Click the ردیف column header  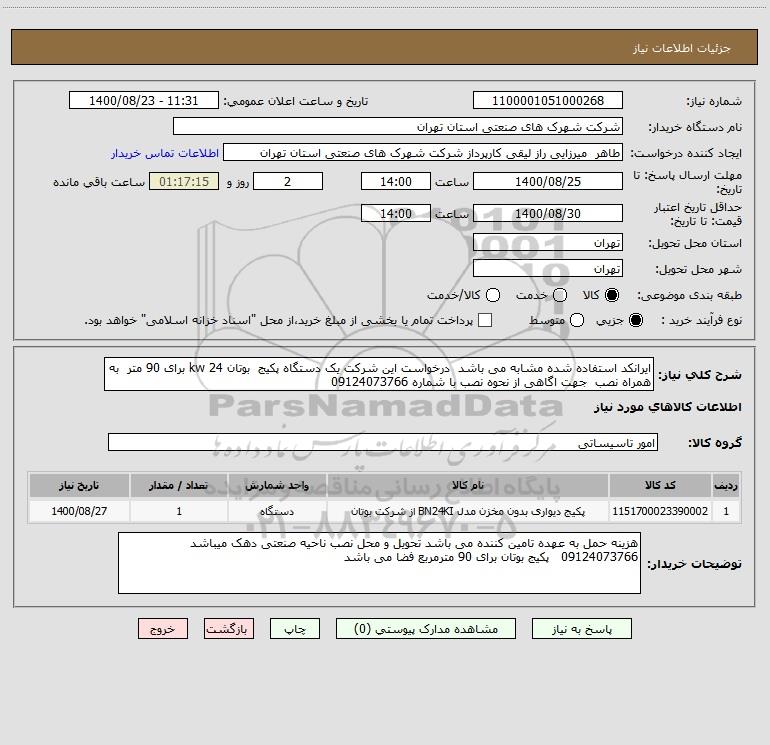pyautogui.click(x=726, y=485)
